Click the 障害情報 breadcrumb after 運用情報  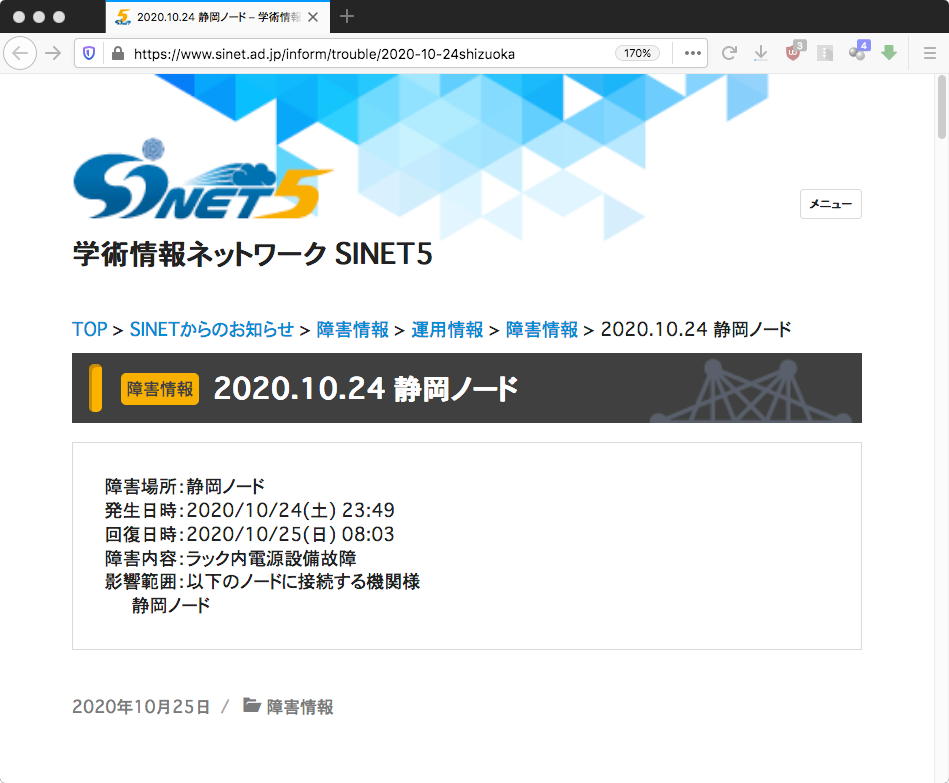coord(542,329)
